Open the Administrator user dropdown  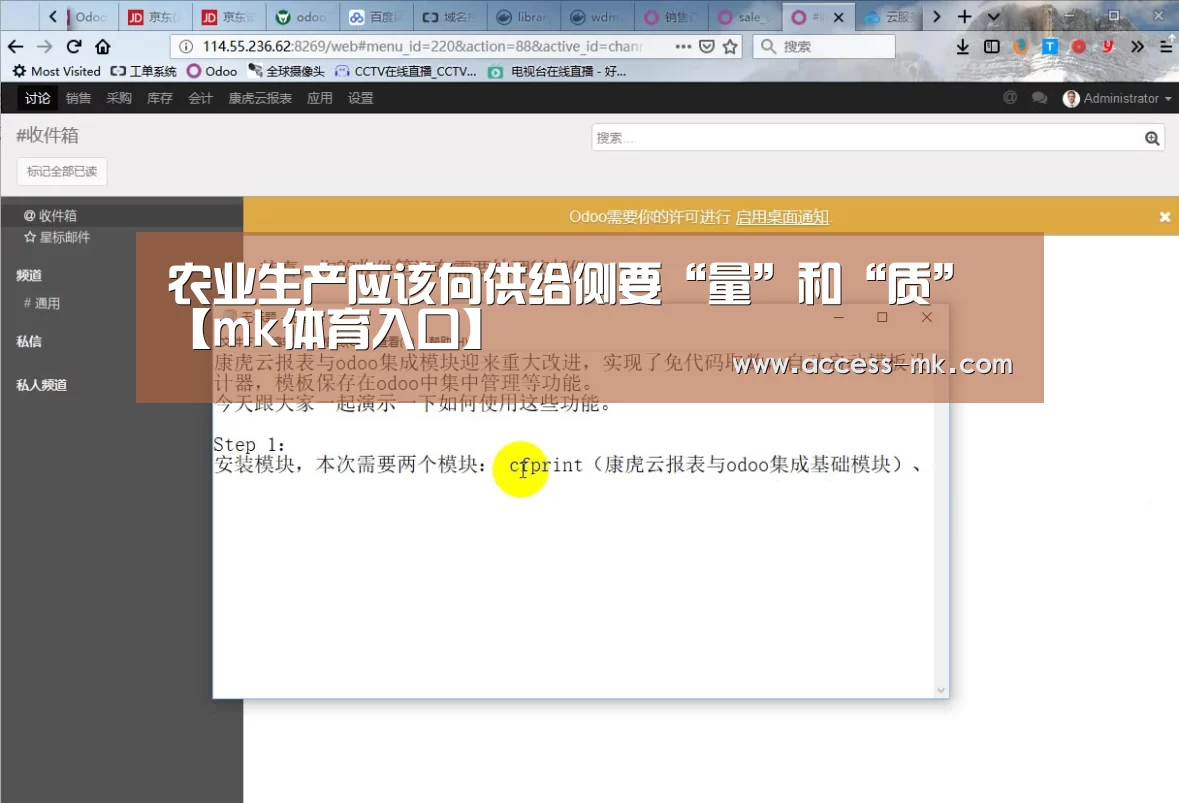pos(1117,98)
